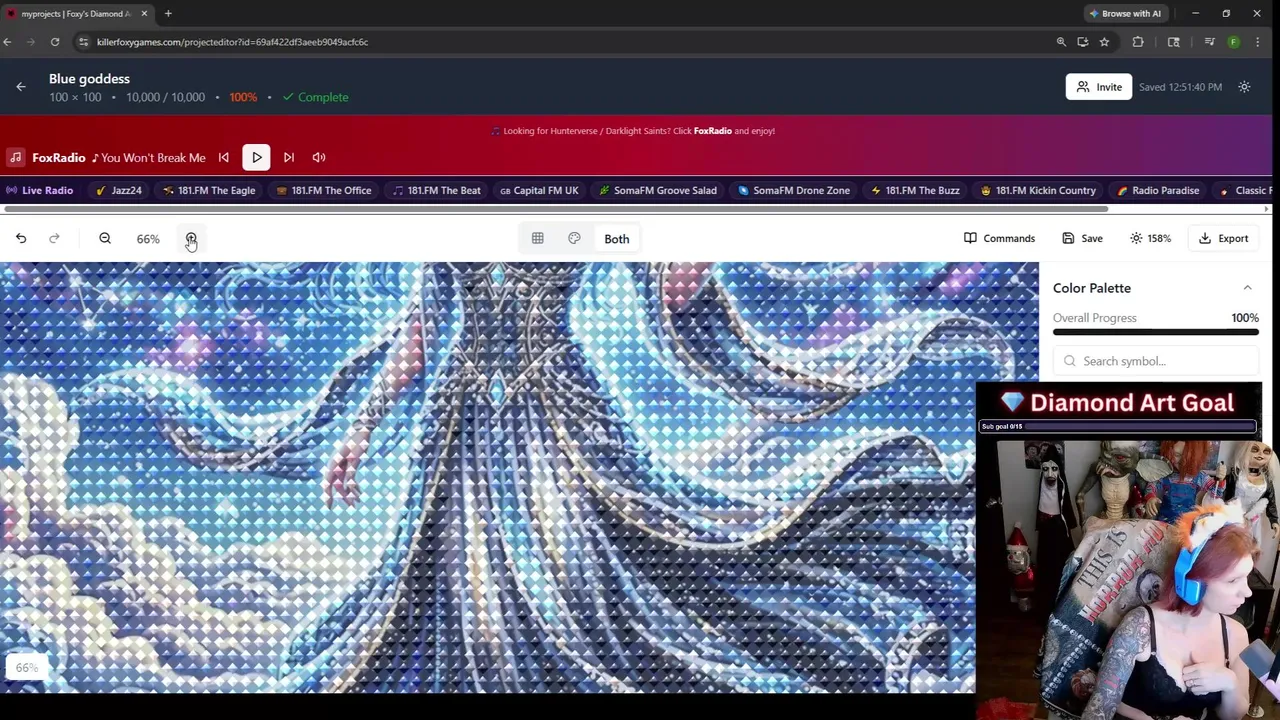Tune to SomaFM Drone Zone
This screenshot has width=1280, height=720.
pyautogui.click(x=794, y=190)
